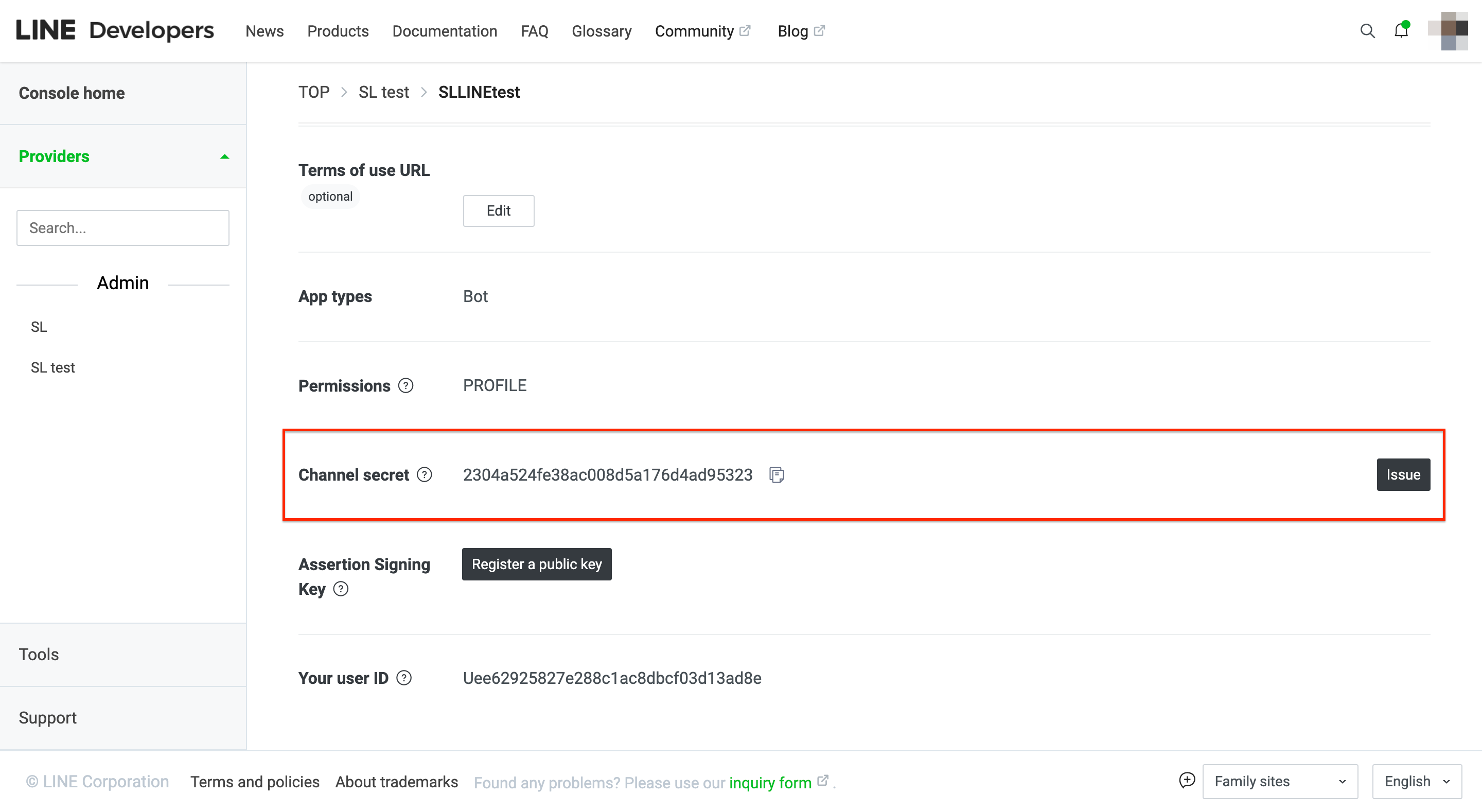Go to Console home
1482x812 pixels.
72,93
